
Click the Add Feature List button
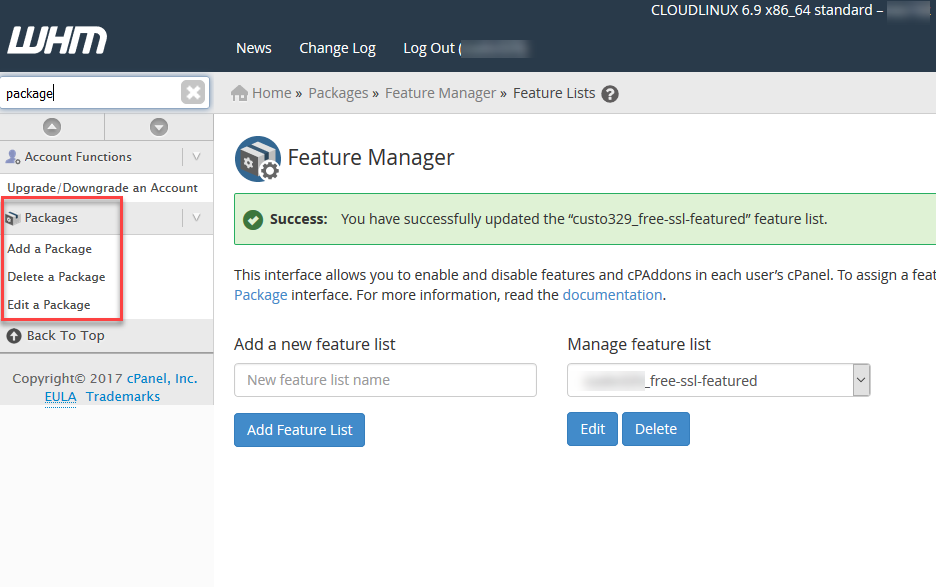click(x=299, y=430)
